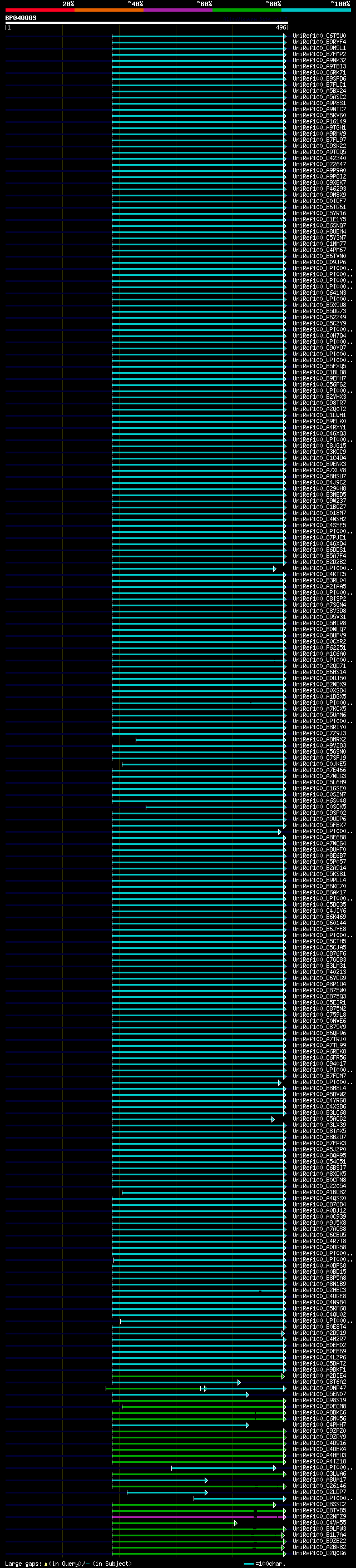
Task: Select hit UniRef100_C9ZRZ0
Action: [319, 1431]
